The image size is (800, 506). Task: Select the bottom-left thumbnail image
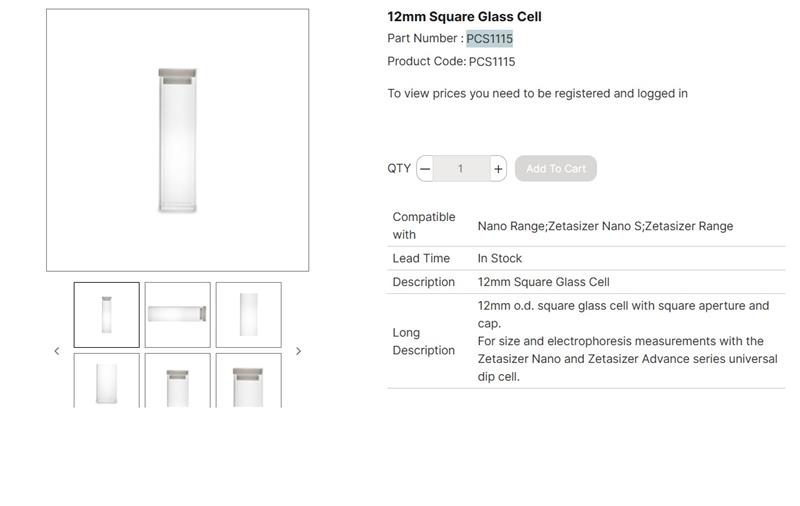[106, 381]
